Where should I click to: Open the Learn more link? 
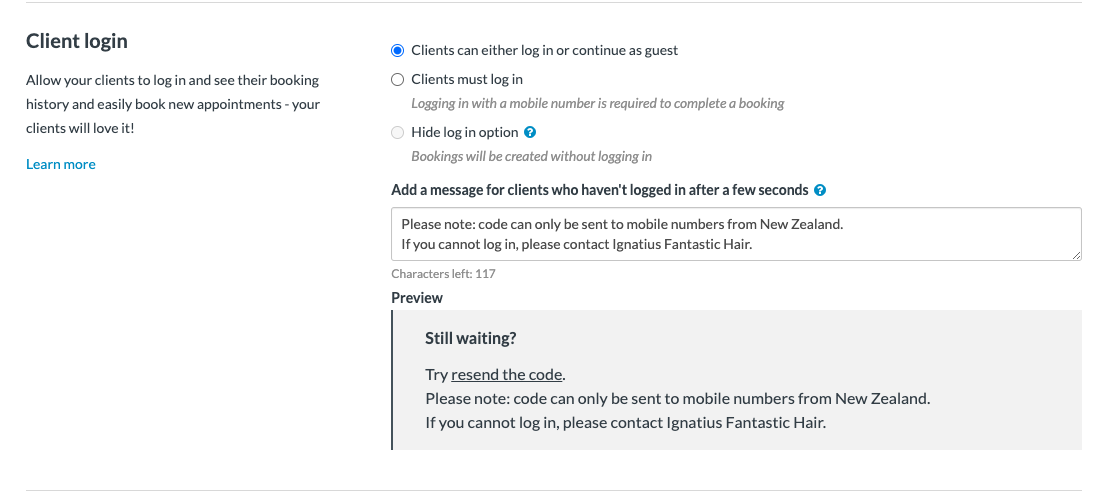click(61, 164)
